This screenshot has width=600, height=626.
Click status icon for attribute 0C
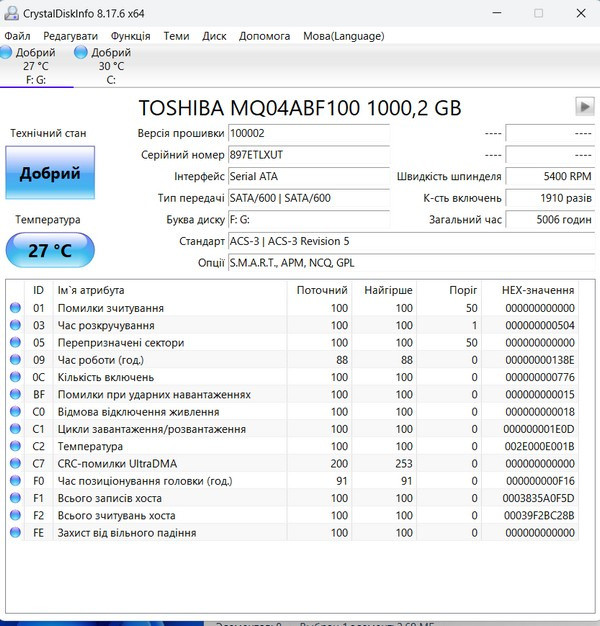pyautogui.click(x=15, y=377)
